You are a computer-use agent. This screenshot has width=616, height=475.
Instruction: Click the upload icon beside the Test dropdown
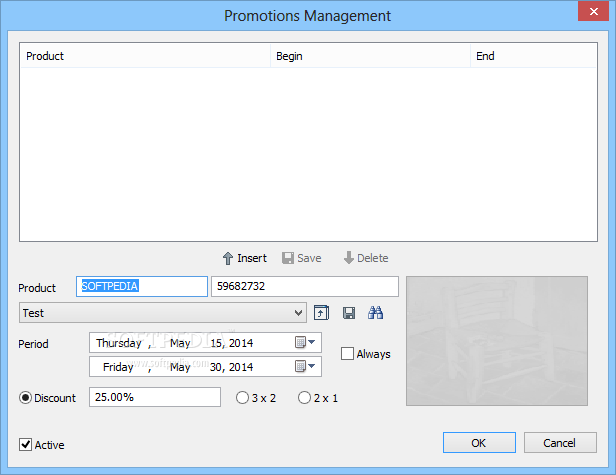coord(321,313)
